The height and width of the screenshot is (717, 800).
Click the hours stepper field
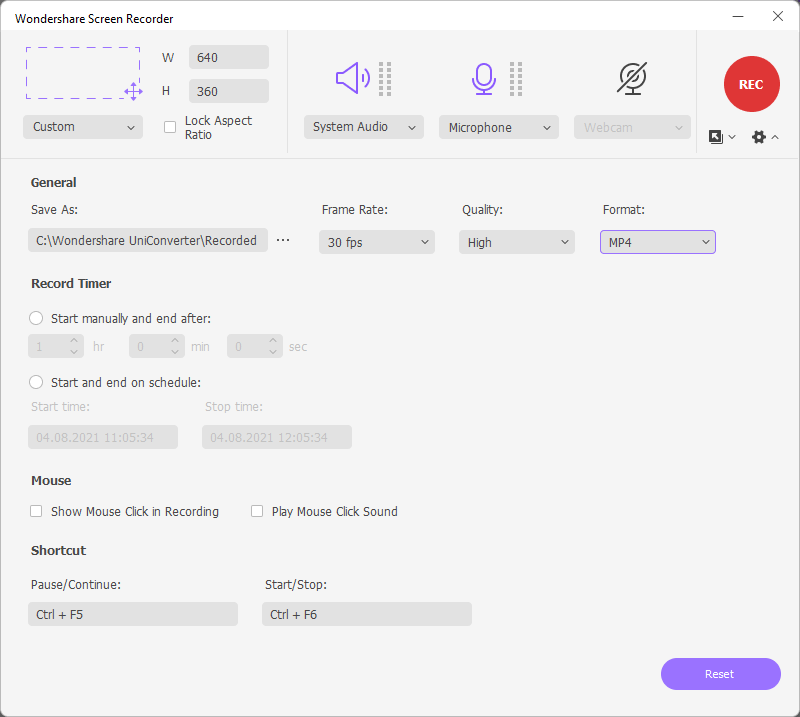pyautogui.click(x=56, y=346)
